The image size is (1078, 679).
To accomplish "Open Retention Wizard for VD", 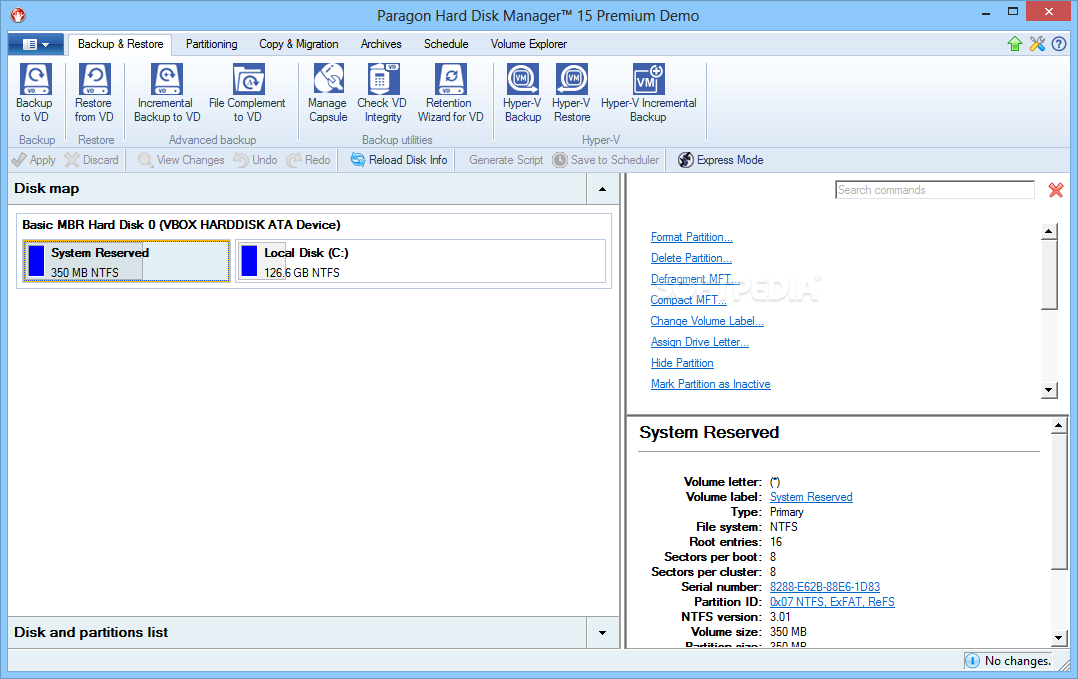I will tap(450, 93).
